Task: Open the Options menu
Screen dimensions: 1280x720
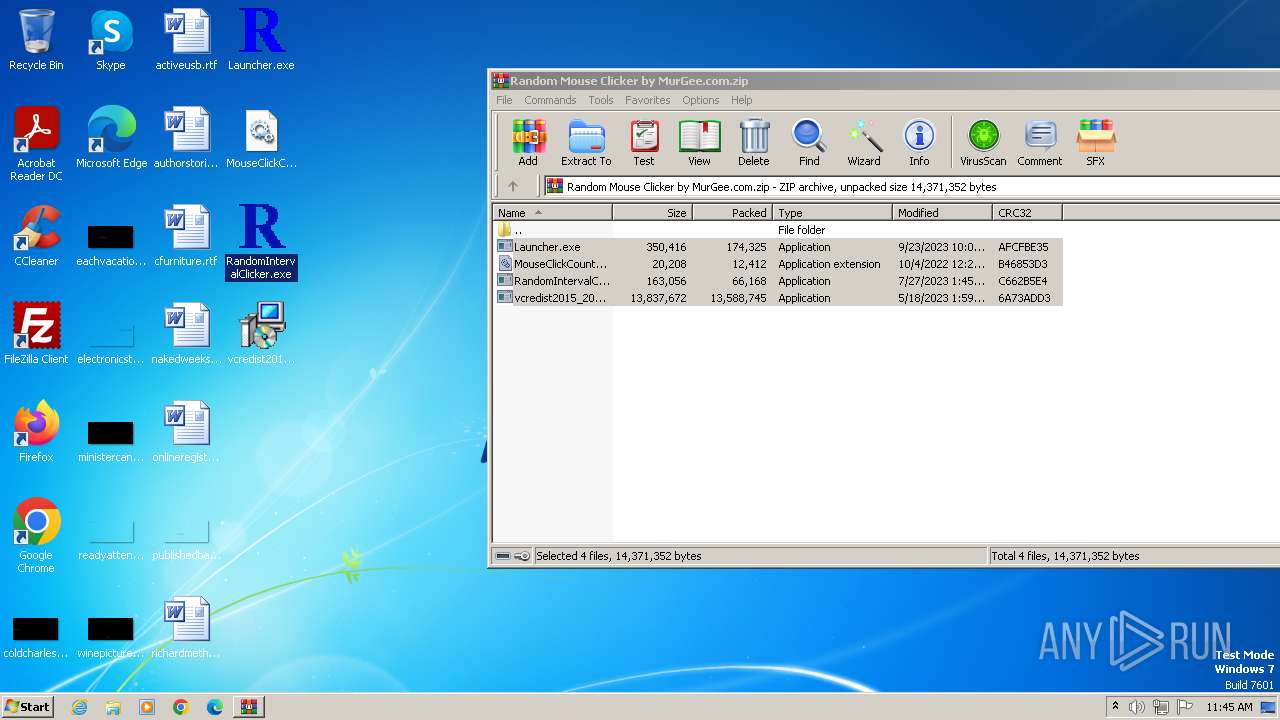Action: click(701, 100)
